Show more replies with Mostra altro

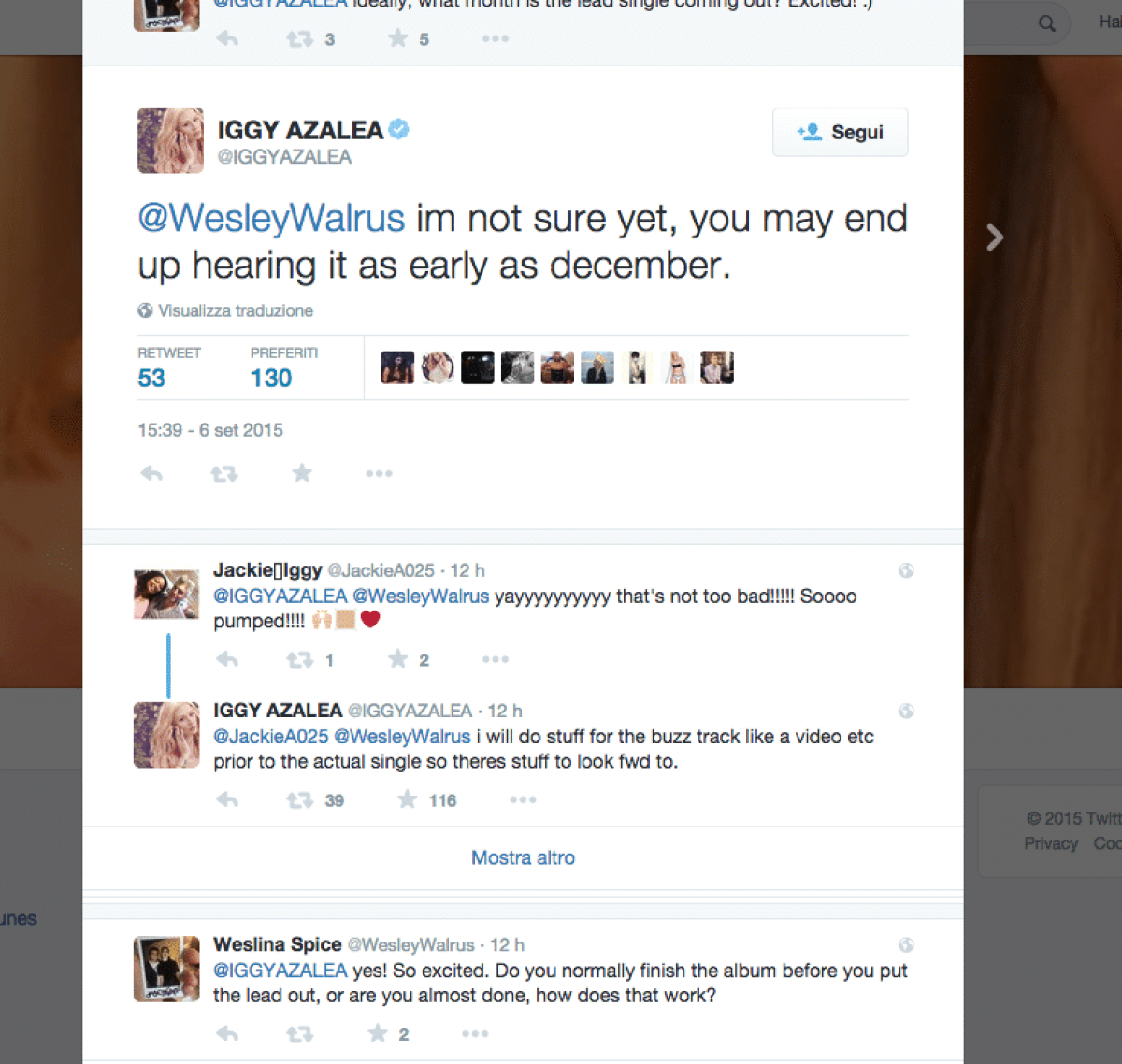tap(523, 857)
